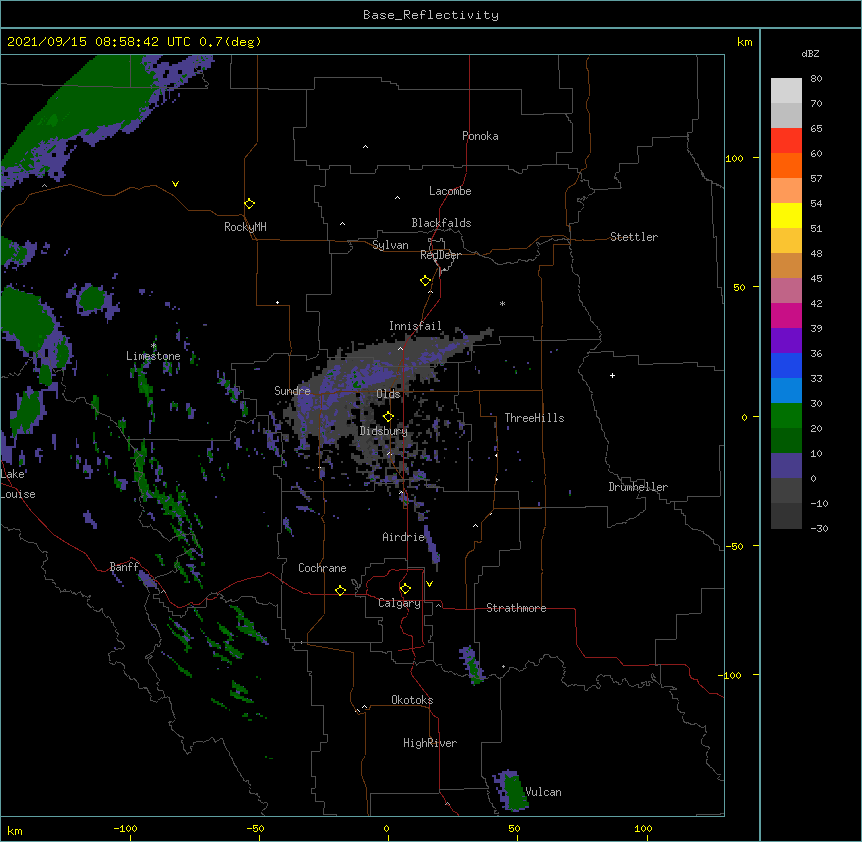Click the Cochrane city label
The height and width of the screenshot is (842, 862).
pyautogui.click(x=322, y=568)
